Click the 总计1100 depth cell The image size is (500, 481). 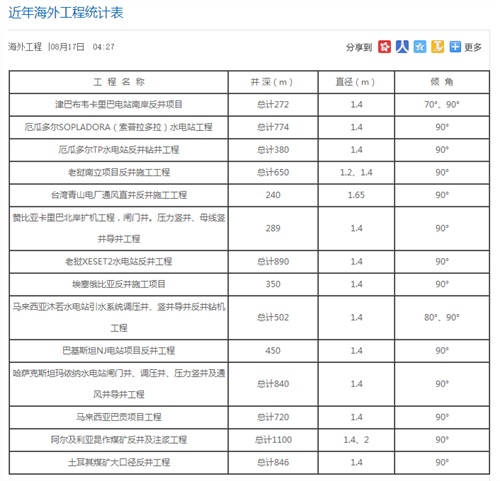tap(273, 440)
